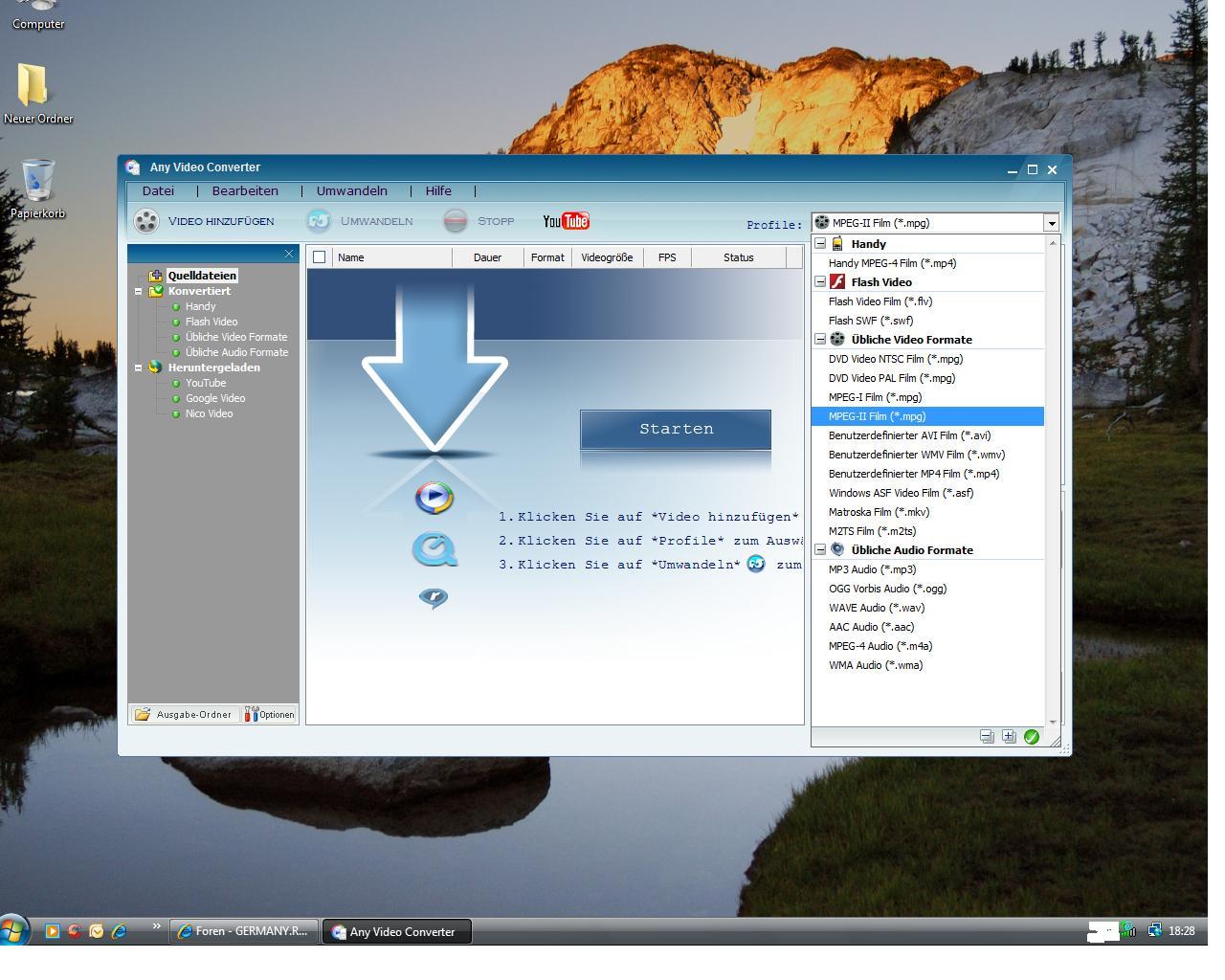Click the RealPlayer icon below QuickTime
This screenshot has width=1225, height=980.
point(434,598)
